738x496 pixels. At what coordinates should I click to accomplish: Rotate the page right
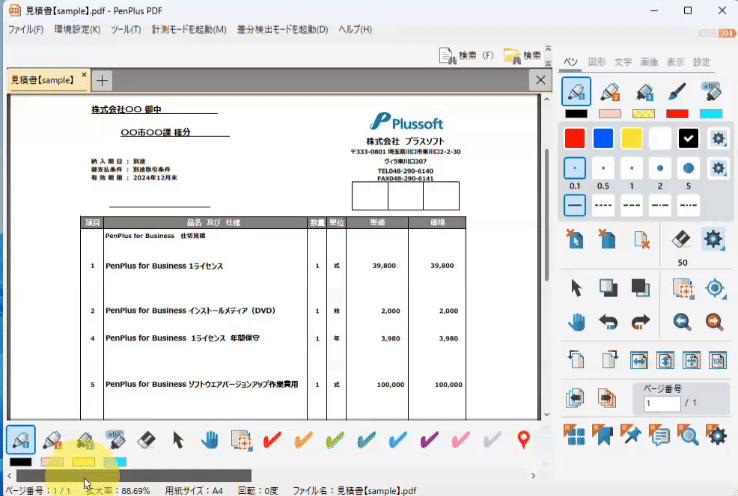609,360
